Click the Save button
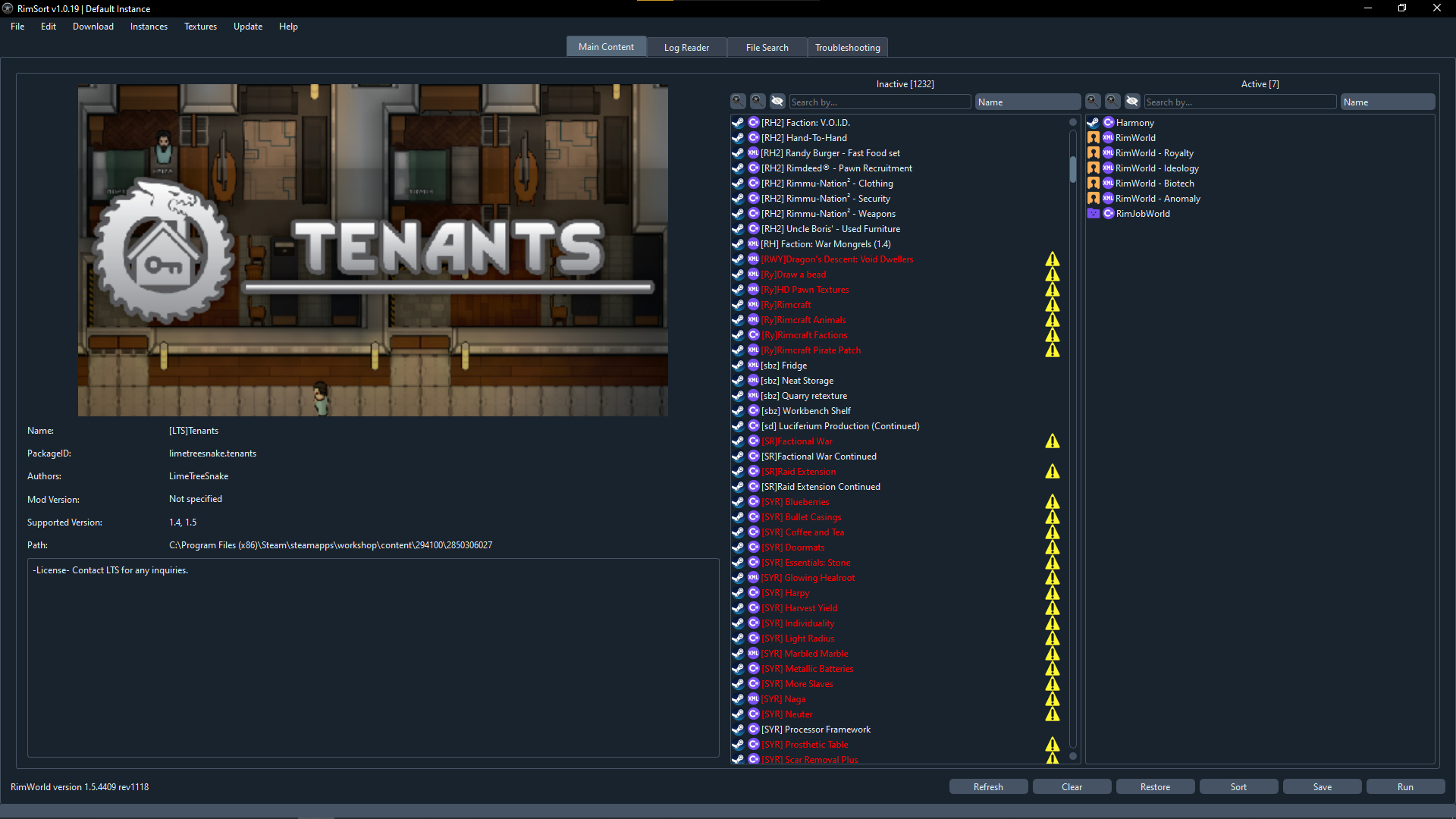Screen dimensions: 1456x819 pos(1322,786)
